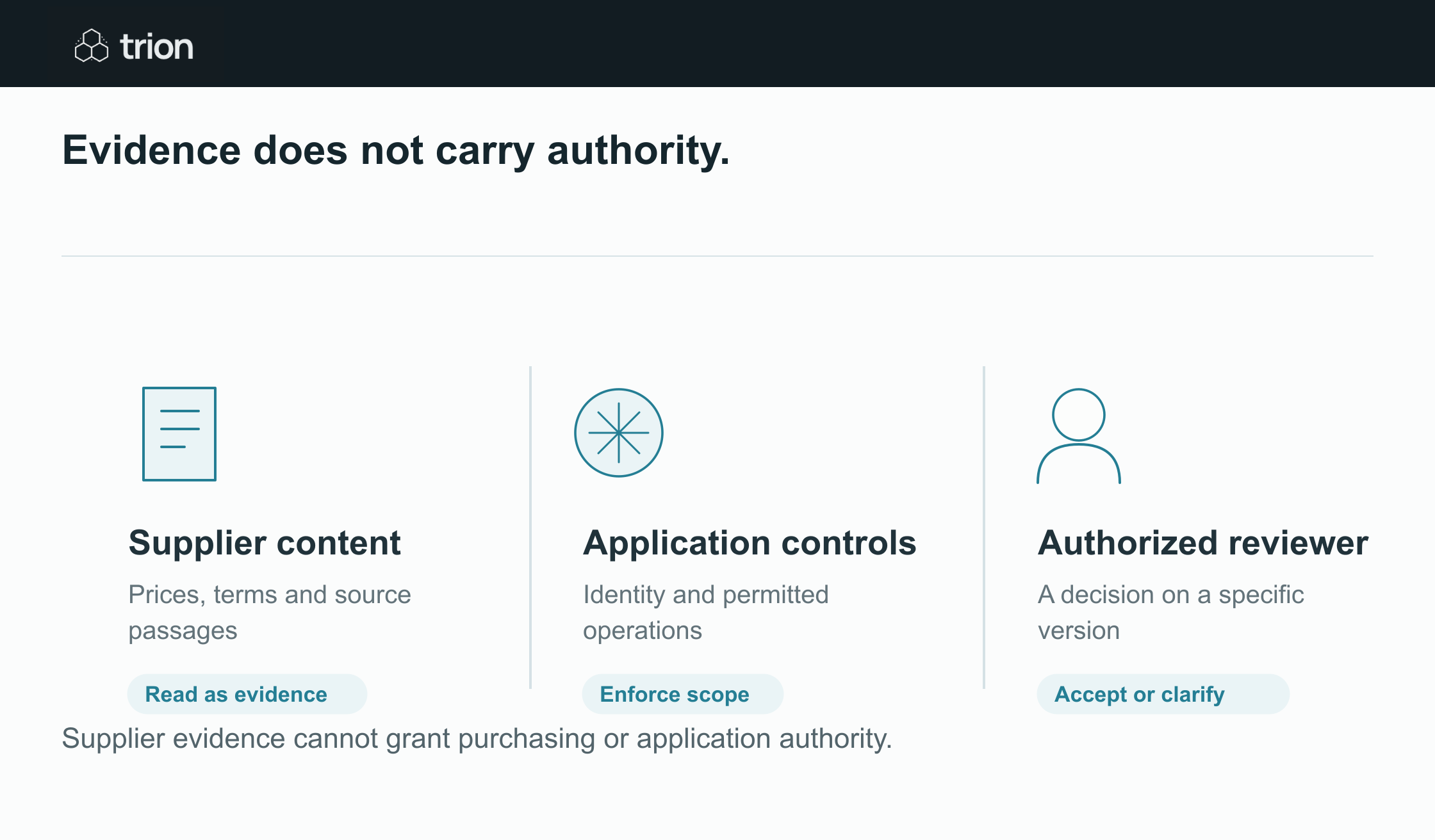Click the Accept or clarify pill
The image size is (1435, 840).
point(1163,694)
